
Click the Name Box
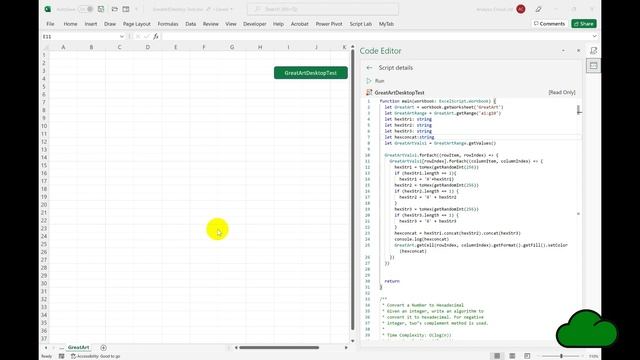(x=80, y=37)
